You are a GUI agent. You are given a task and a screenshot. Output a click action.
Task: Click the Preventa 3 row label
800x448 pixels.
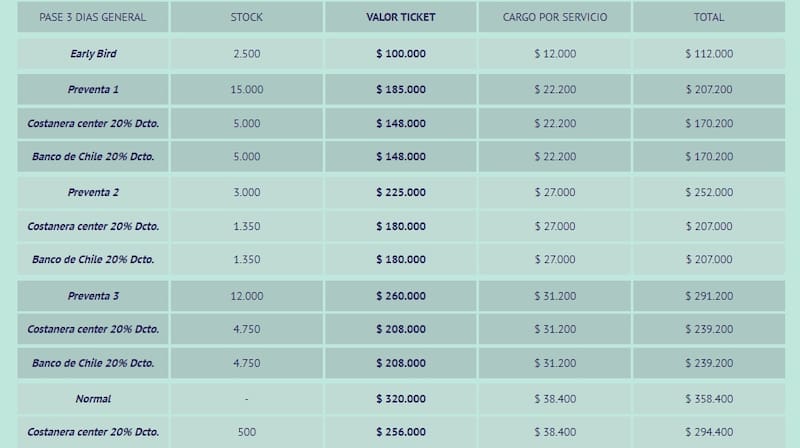(x=93, y=296)
